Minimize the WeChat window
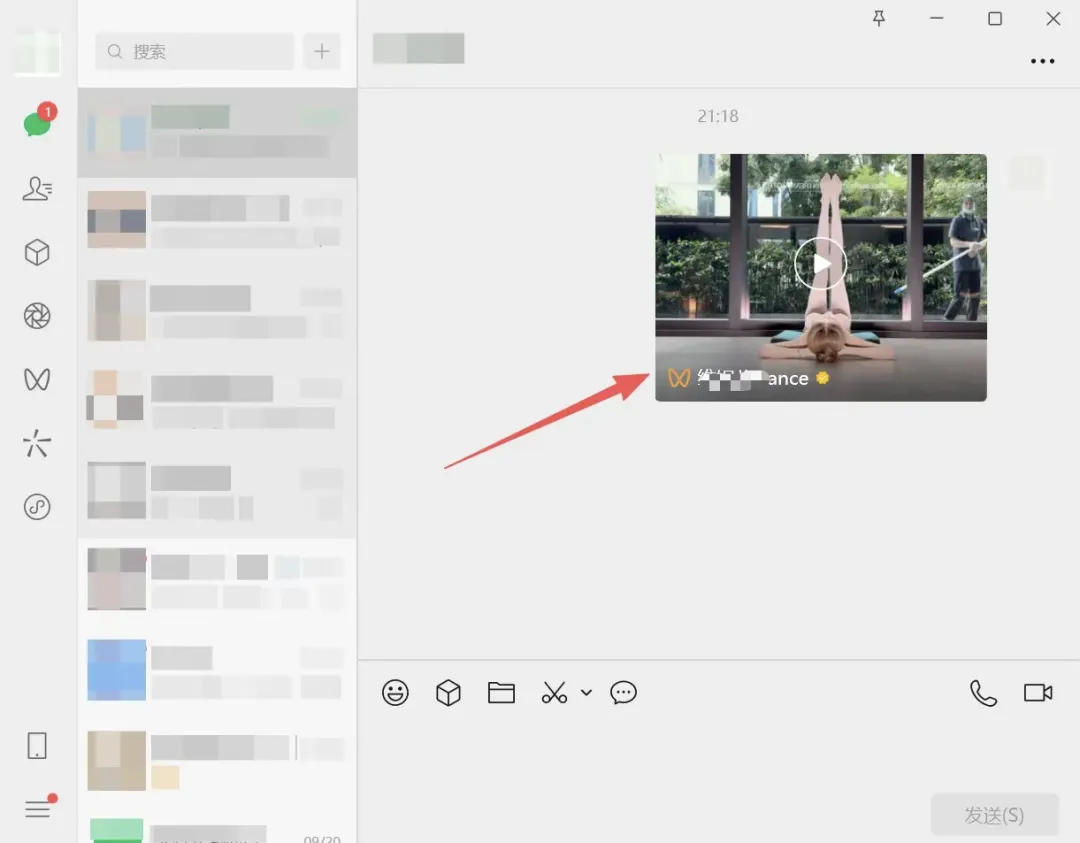1080x843 pixels. 937,19
